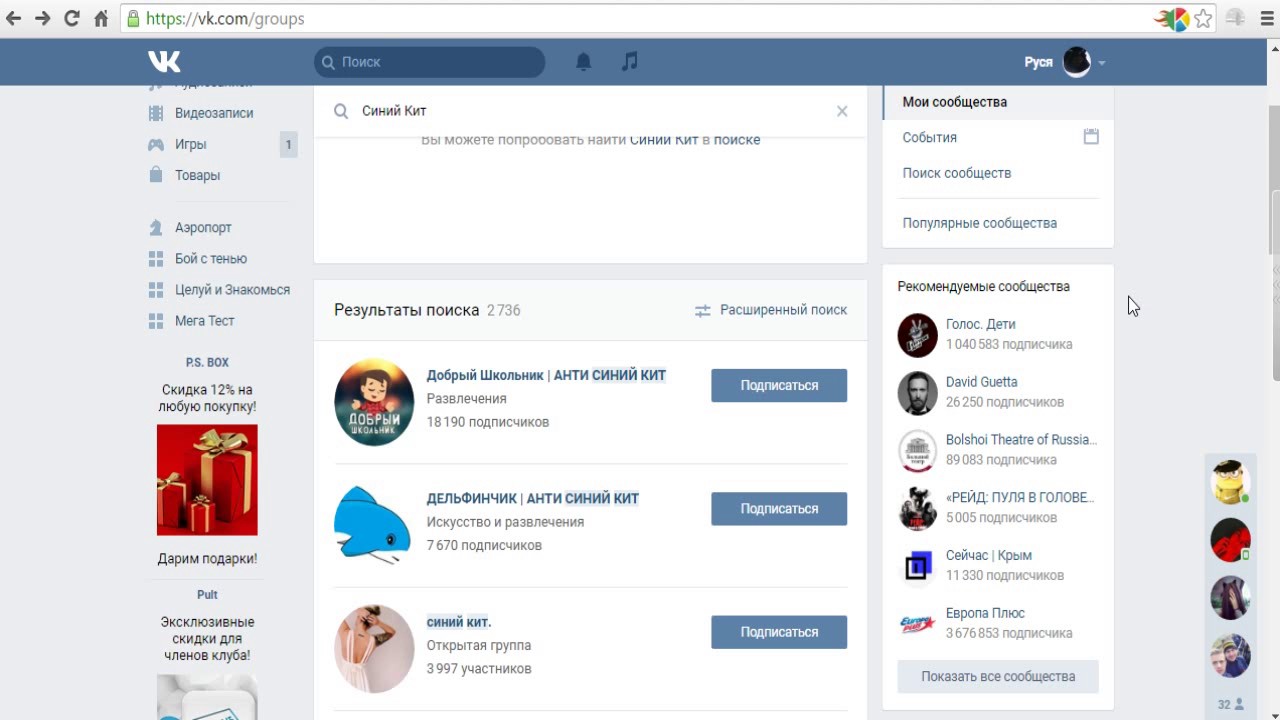Open P.S. BOX ad gift image

[x=207, y=480]
